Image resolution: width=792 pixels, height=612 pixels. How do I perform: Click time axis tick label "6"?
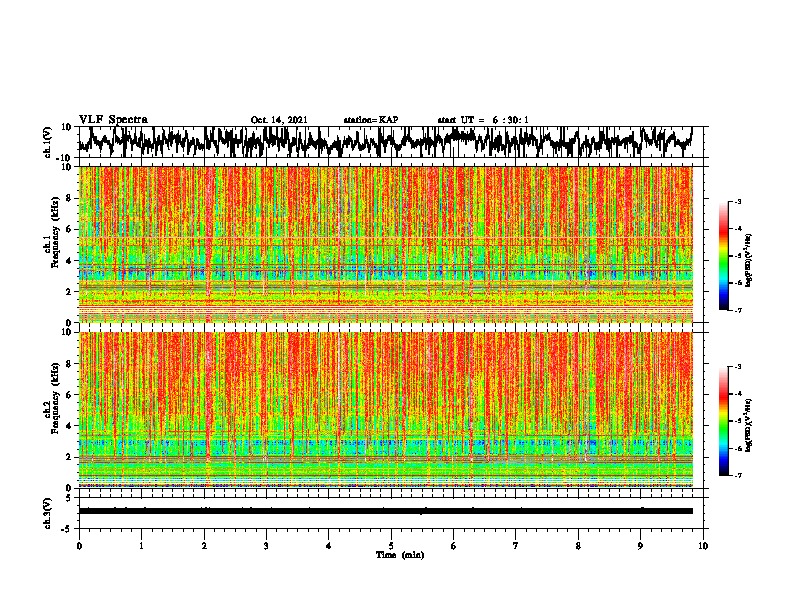[453, 546]
